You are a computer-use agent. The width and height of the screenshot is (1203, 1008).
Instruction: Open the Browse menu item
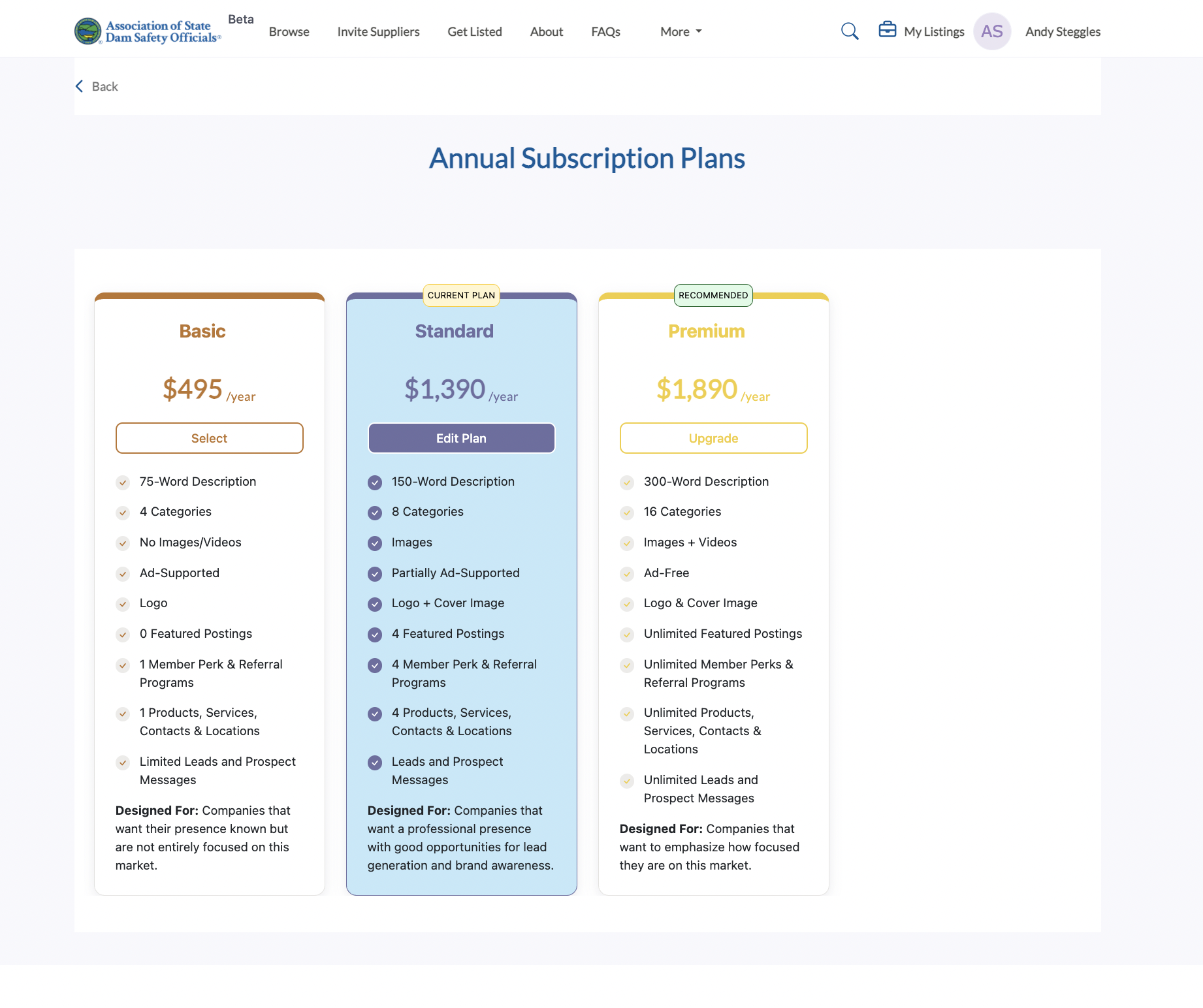coord(289,31)
